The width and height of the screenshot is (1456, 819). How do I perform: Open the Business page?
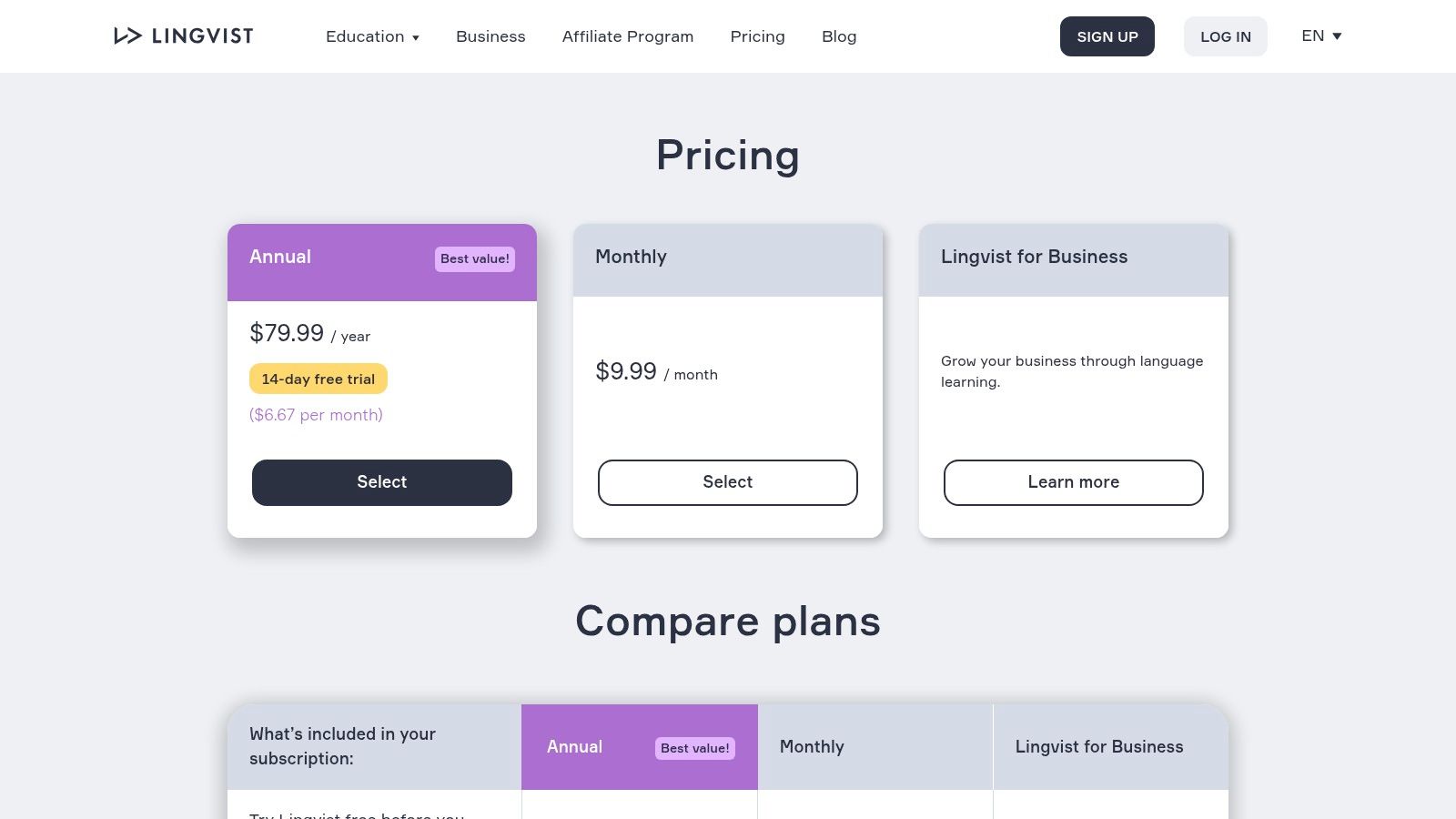[x=490, y=36]
